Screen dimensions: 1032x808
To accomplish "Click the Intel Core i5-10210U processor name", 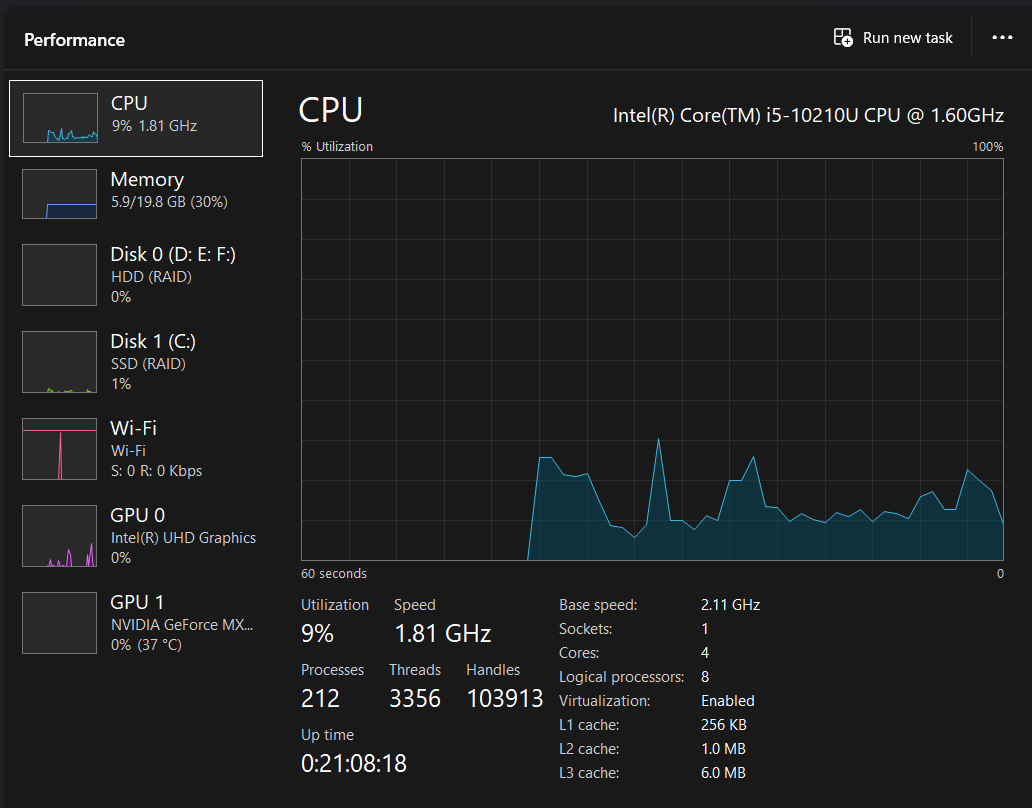I will tap(808, 116).
